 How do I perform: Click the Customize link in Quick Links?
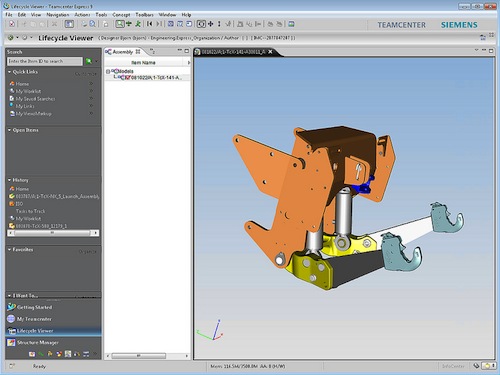86,74
